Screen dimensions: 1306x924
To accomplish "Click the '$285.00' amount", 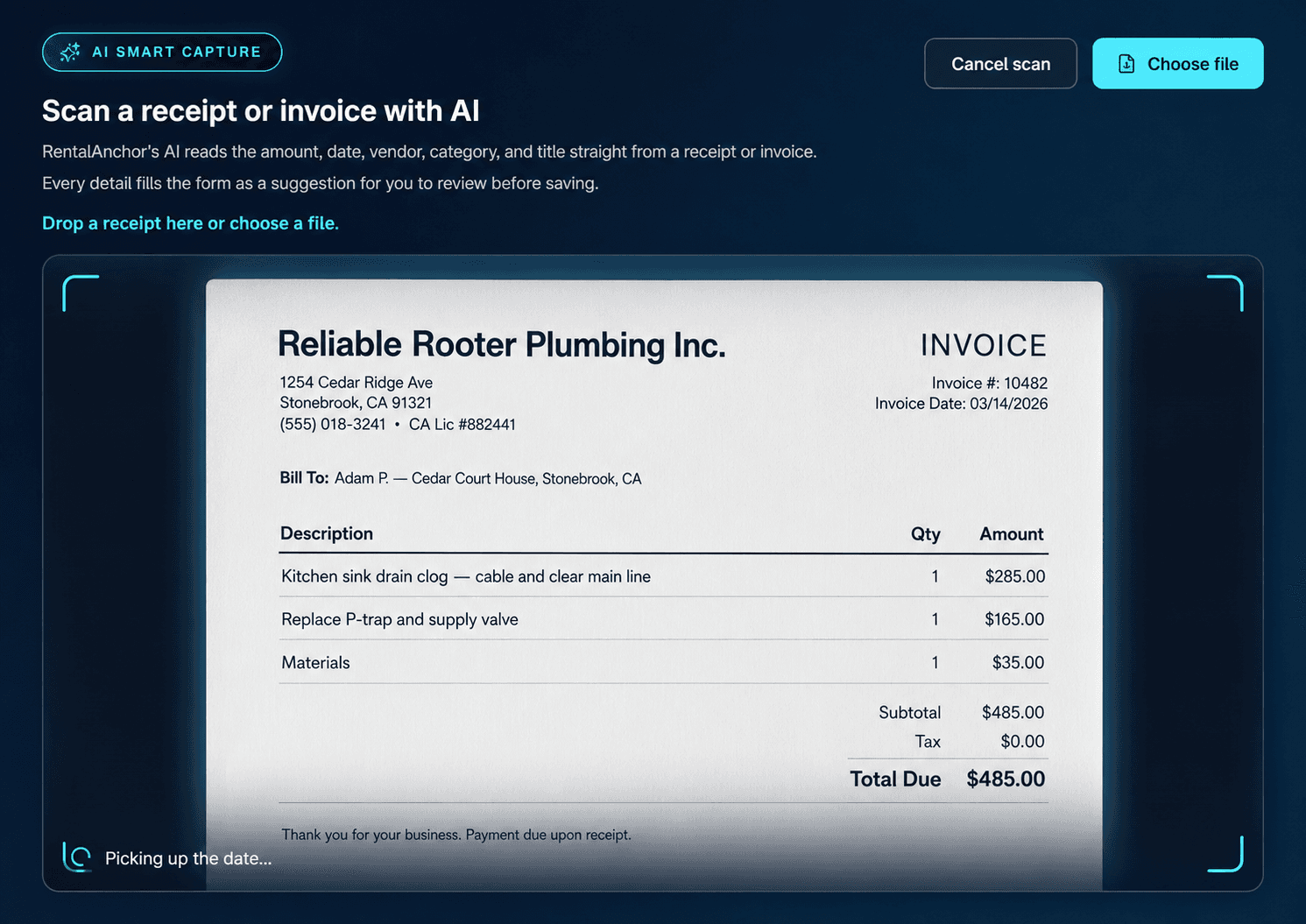I will click(x=1014, y=576).
